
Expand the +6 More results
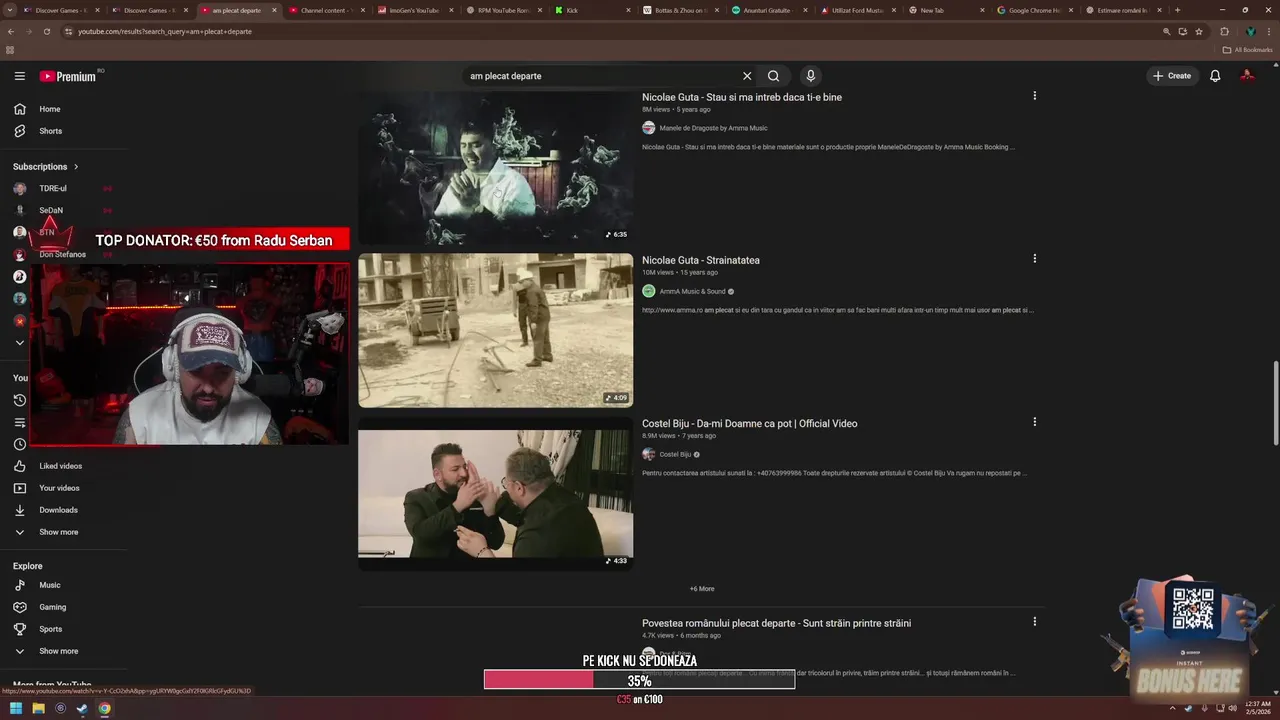coord(702,589)
